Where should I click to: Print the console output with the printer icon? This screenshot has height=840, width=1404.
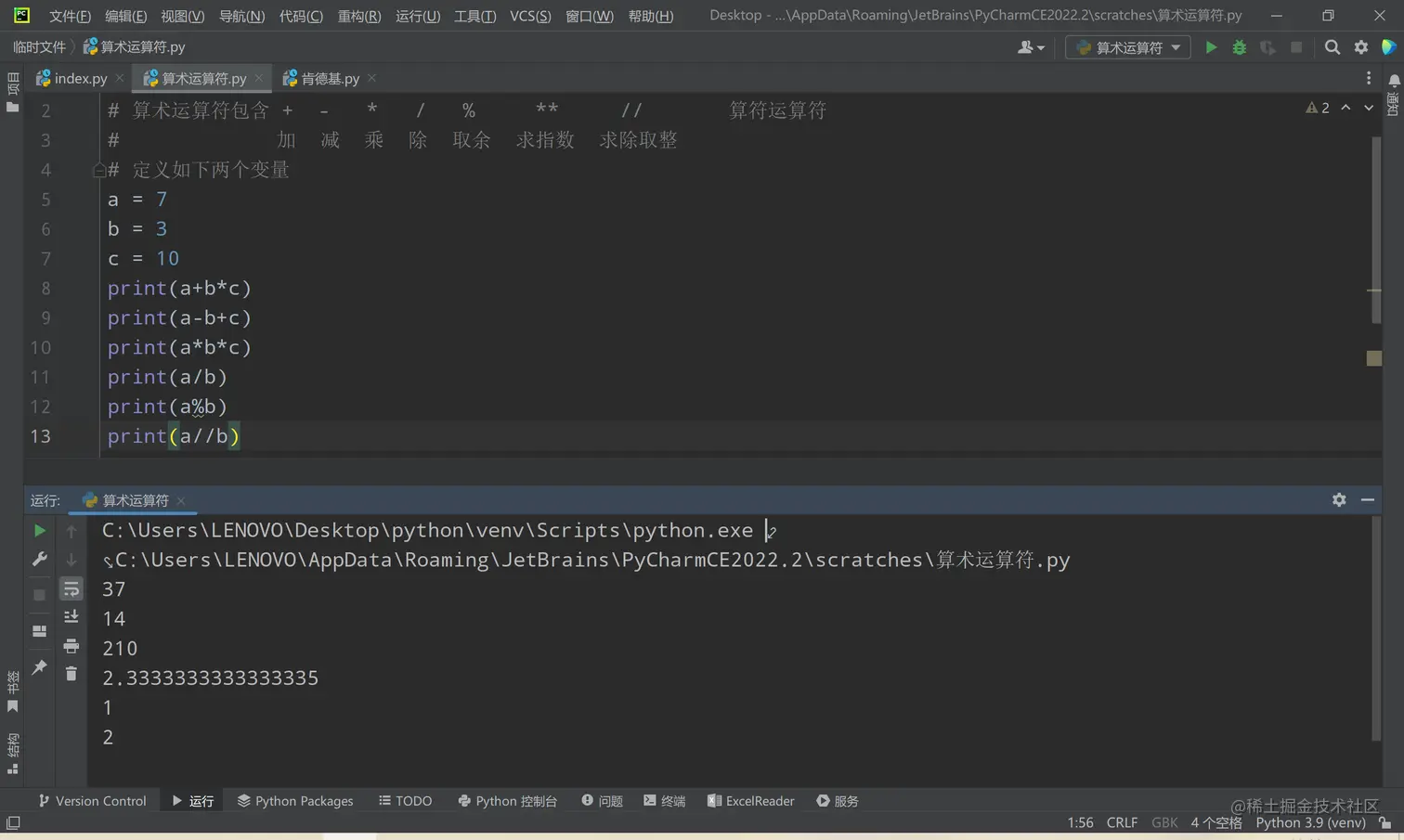pos(71,646)
